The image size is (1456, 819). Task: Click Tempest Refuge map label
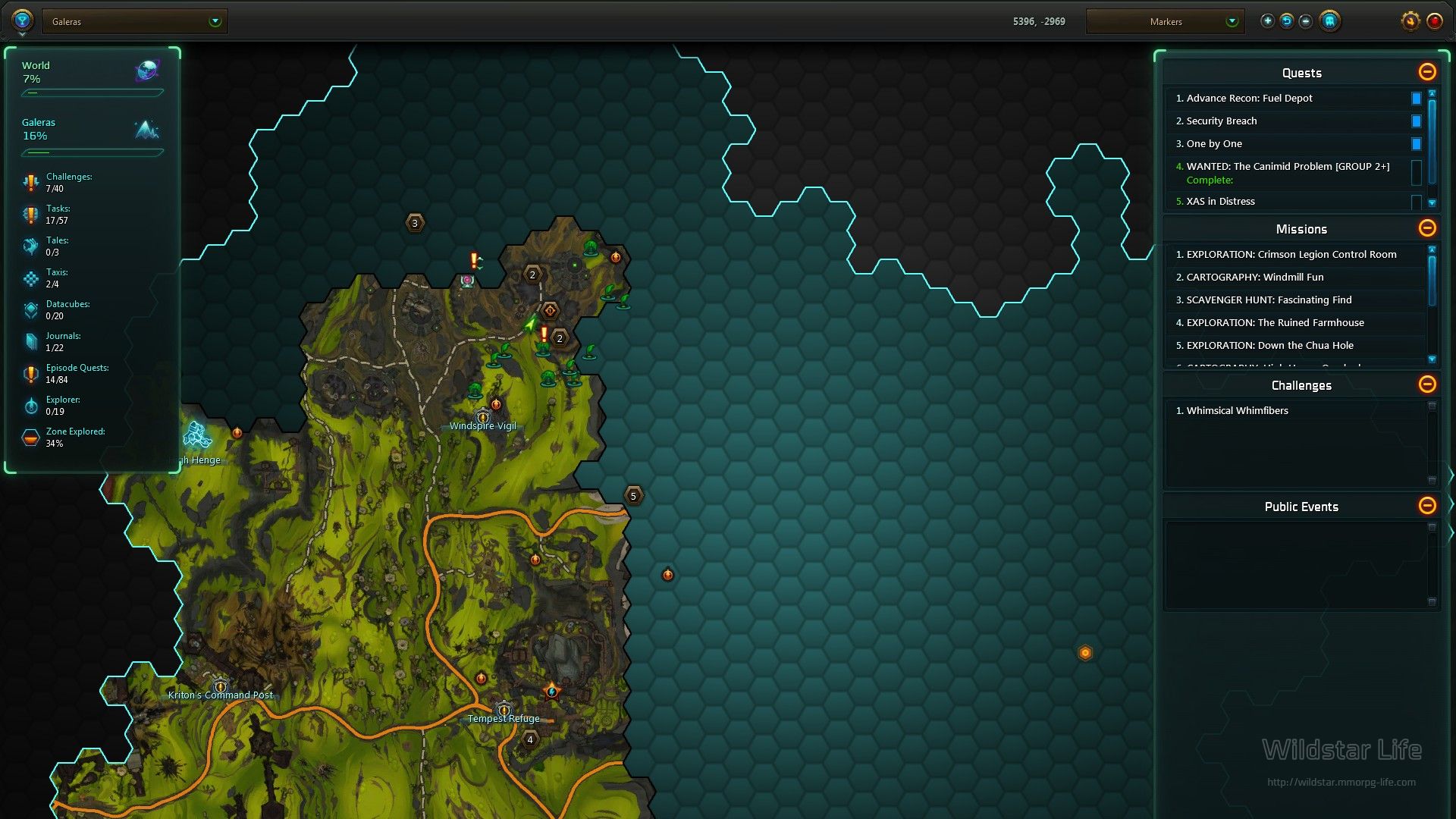pyautogui.click(x=504, y=719)
